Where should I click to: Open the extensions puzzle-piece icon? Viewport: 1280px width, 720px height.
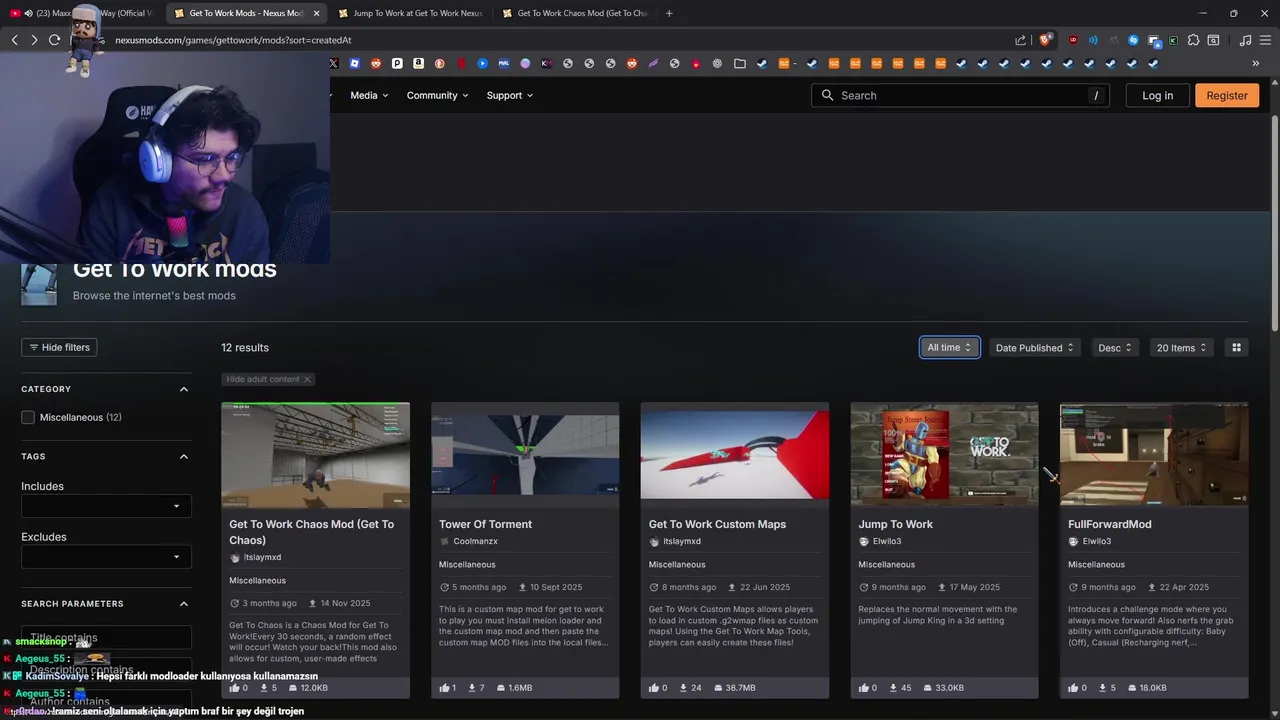[1193, 40]
